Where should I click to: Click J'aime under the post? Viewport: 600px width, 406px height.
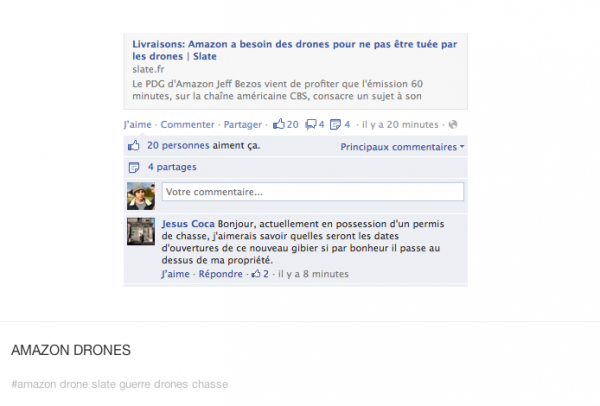pos(137,124)
